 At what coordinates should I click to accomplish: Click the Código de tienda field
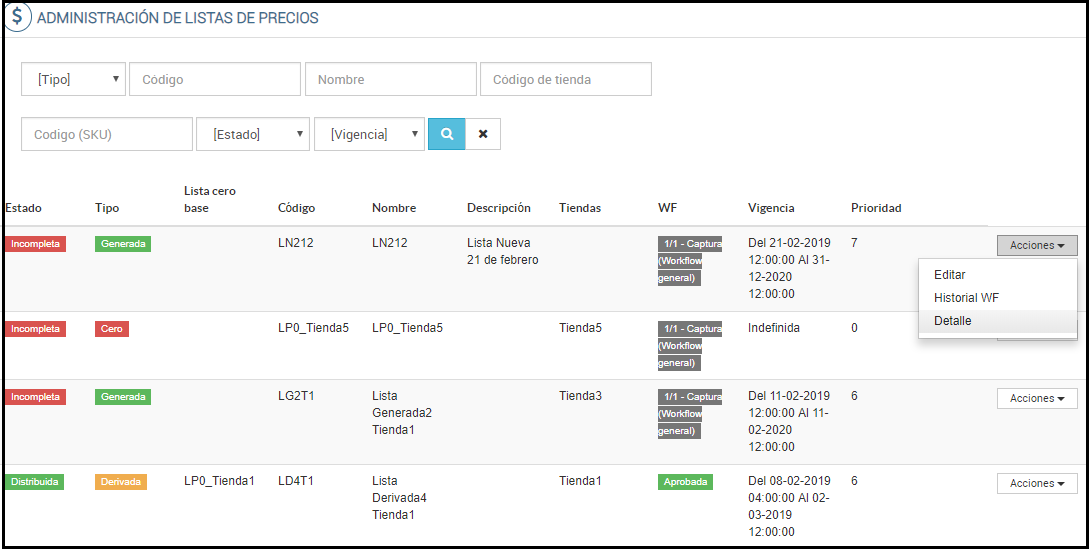tap(566, 80)
